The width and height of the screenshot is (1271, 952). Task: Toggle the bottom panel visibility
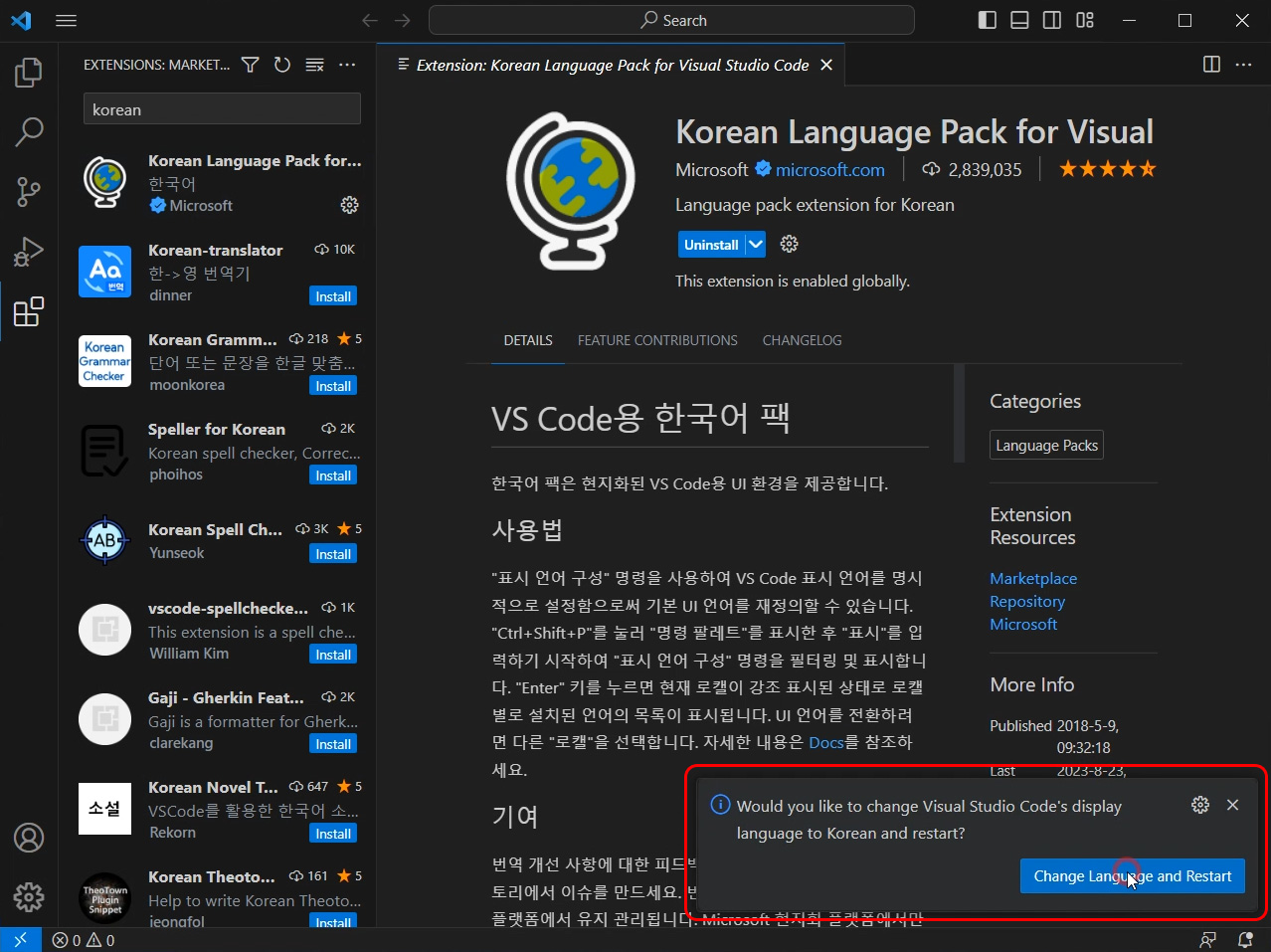click(1019, 20)
